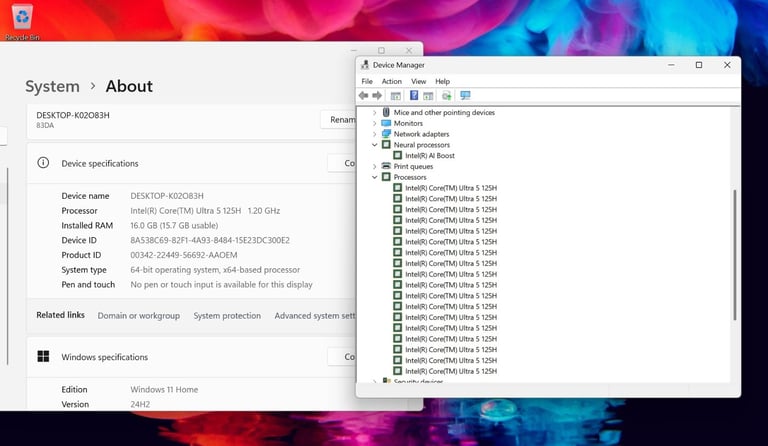Expand the Monitors category chevron

point(375,123)
